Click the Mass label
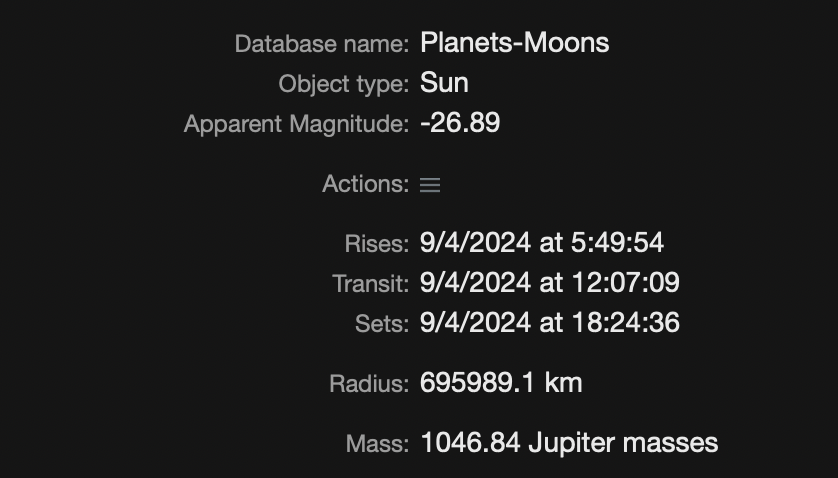Viewport: 838px width, 478px height. pos(377,443)
